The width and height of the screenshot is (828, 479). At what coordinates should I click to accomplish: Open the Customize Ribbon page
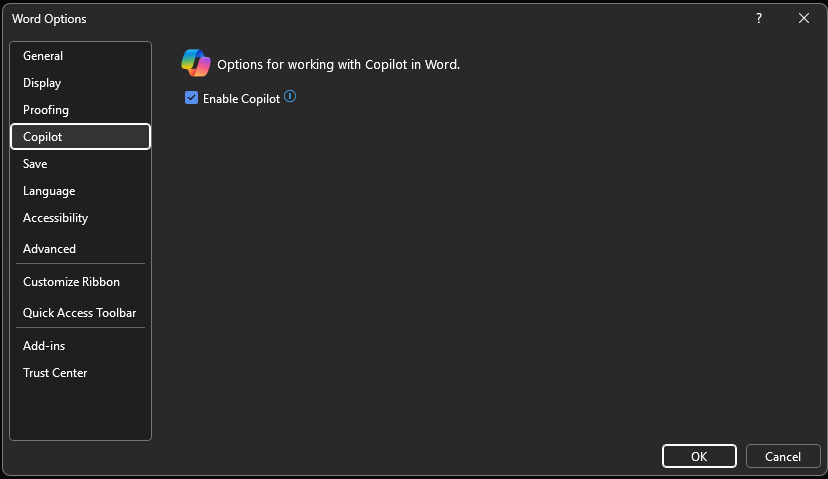[x=71, y=282]
